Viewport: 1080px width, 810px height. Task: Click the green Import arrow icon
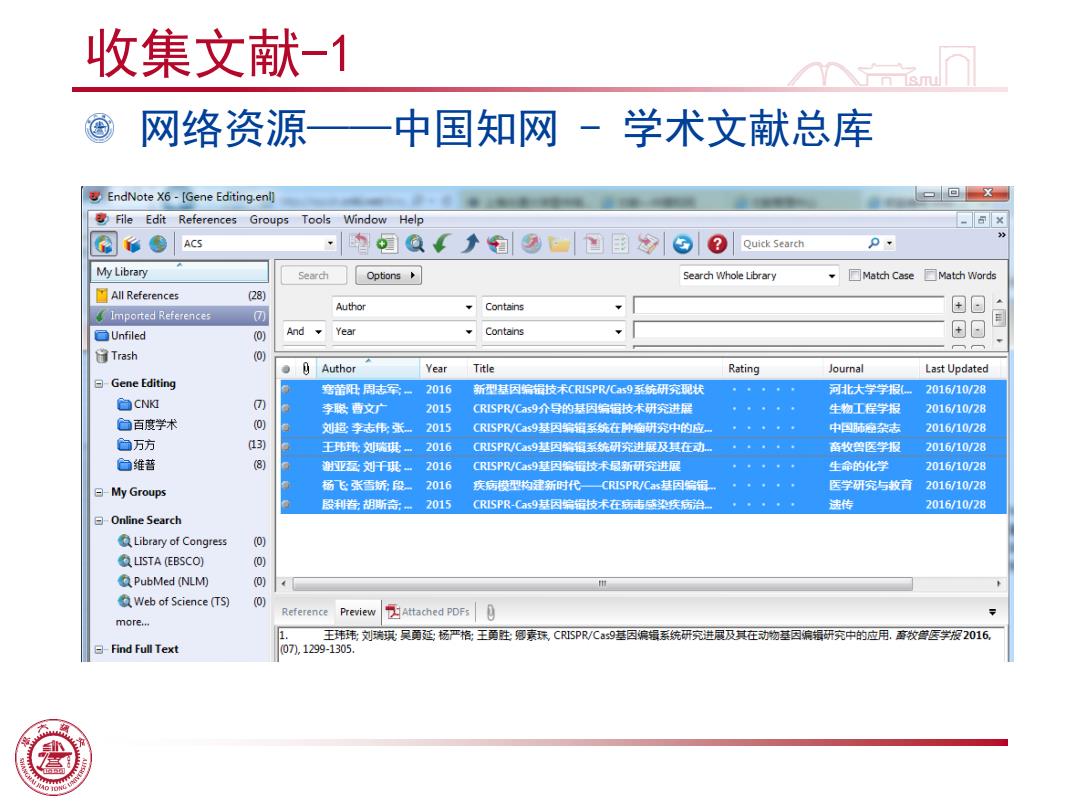click(442, 244)
